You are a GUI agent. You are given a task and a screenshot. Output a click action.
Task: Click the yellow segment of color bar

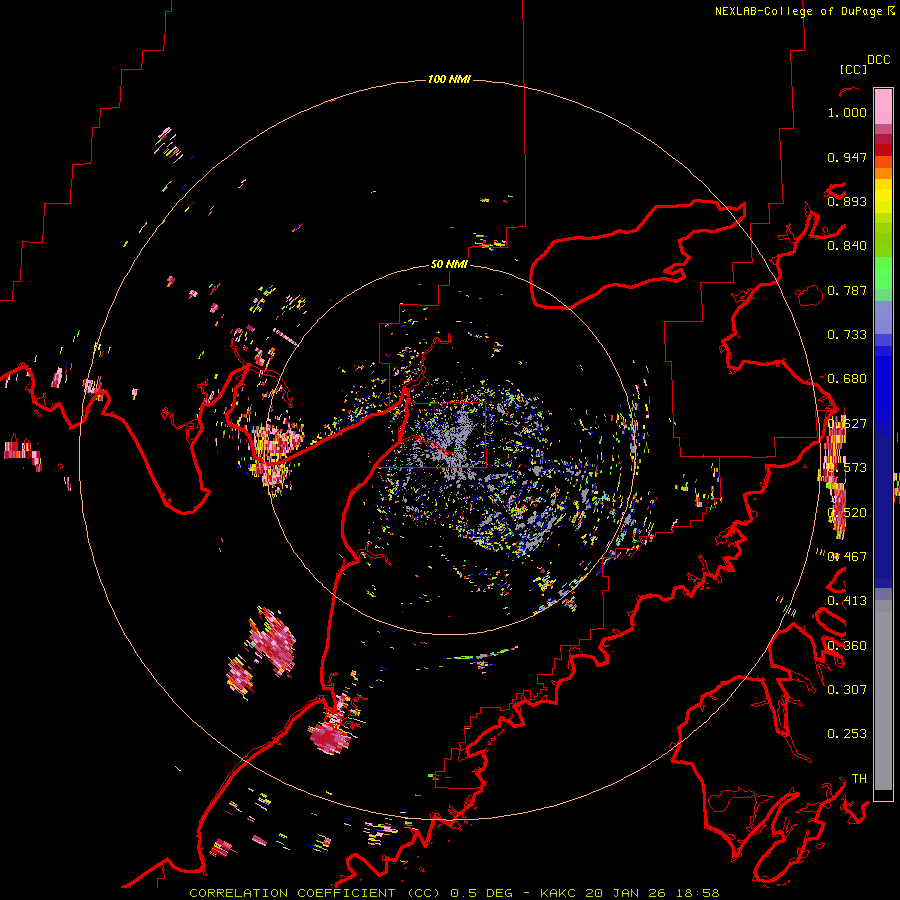(x=883, y=197)
